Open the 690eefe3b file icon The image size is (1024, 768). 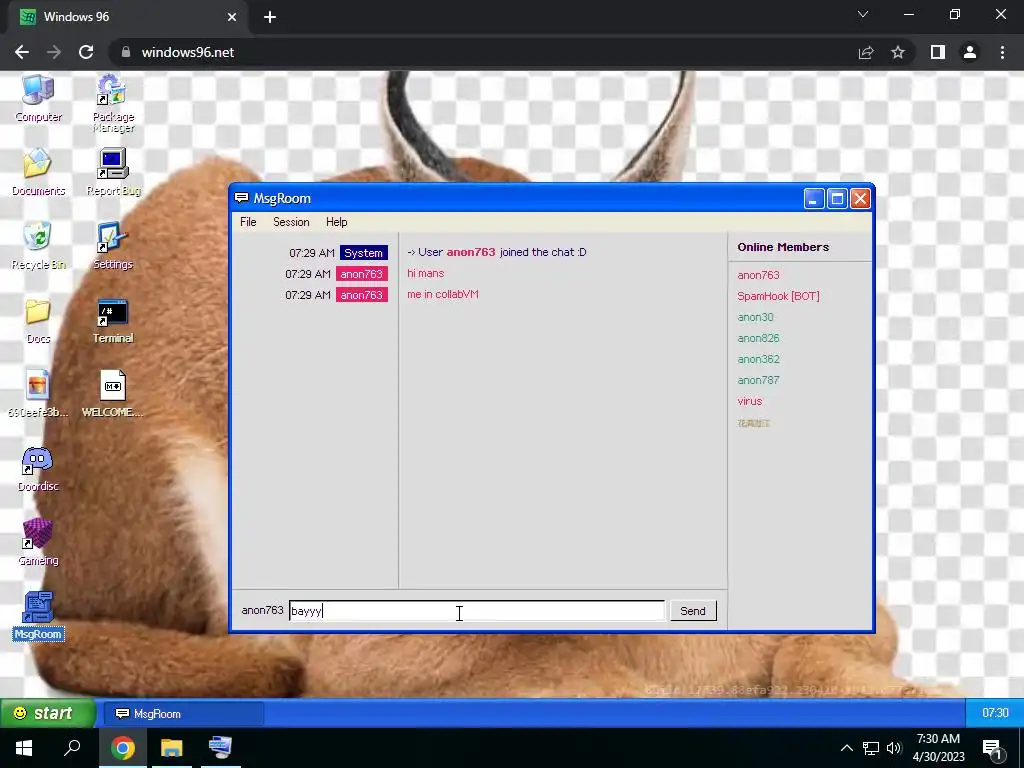(x=38, y=394)
